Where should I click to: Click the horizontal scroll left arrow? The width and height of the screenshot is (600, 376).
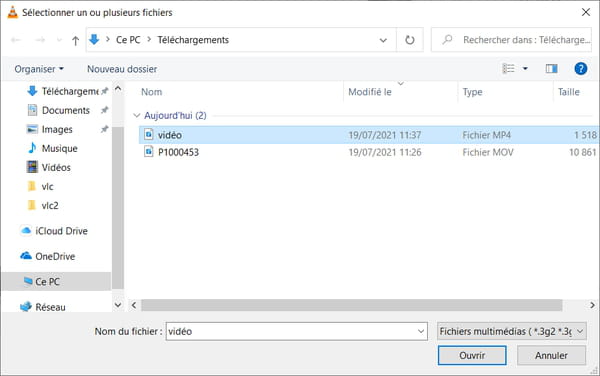pos(134,305)
